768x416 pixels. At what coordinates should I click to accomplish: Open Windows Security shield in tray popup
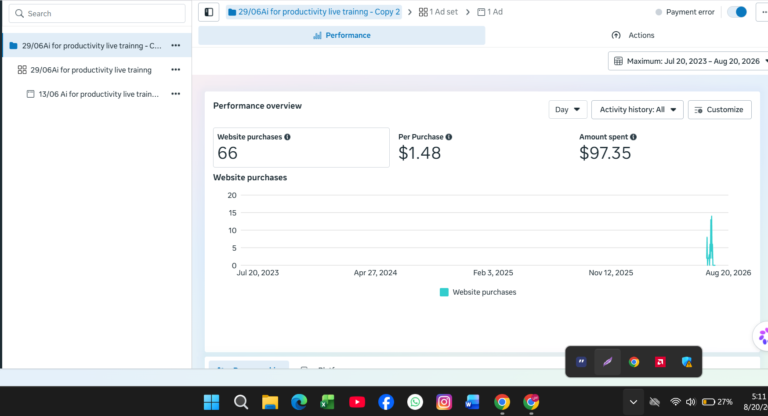coord(687,362)
